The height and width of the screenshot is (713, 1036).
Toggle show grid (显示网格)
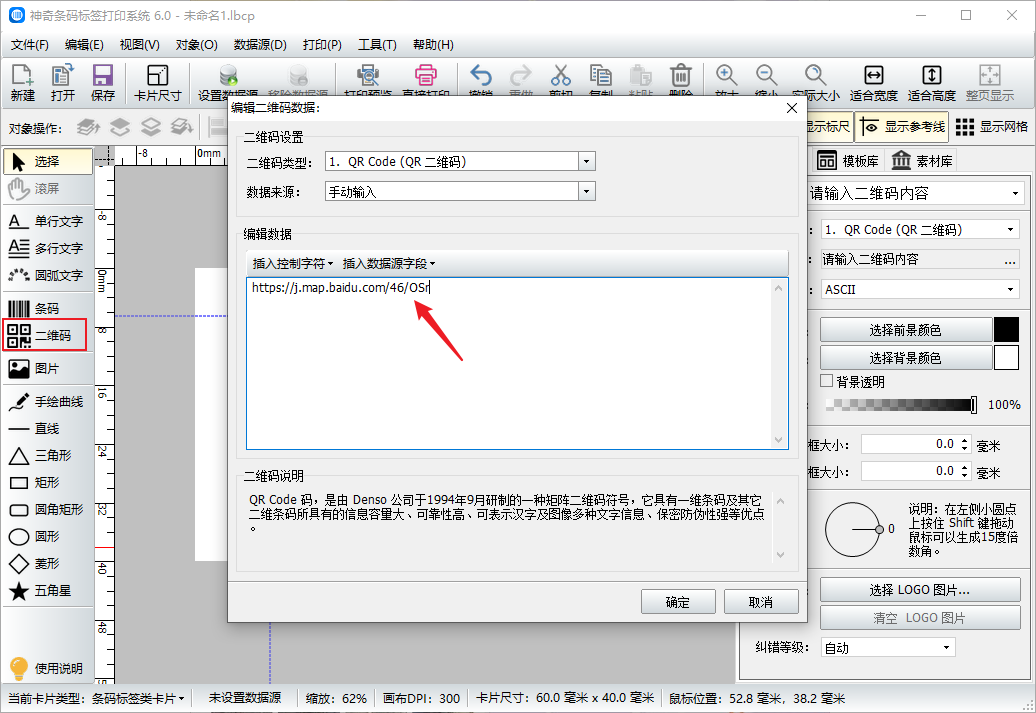992,127
